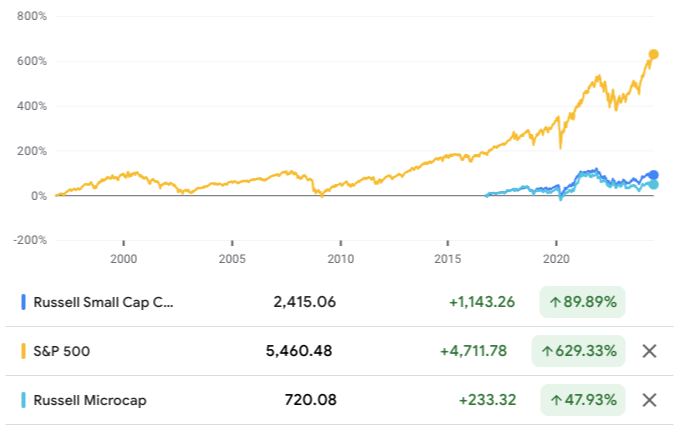Click the up-arrow 47.93% gain badge
Image resolution: width=684 pixels, height=441 pixels.
point(582,400)
